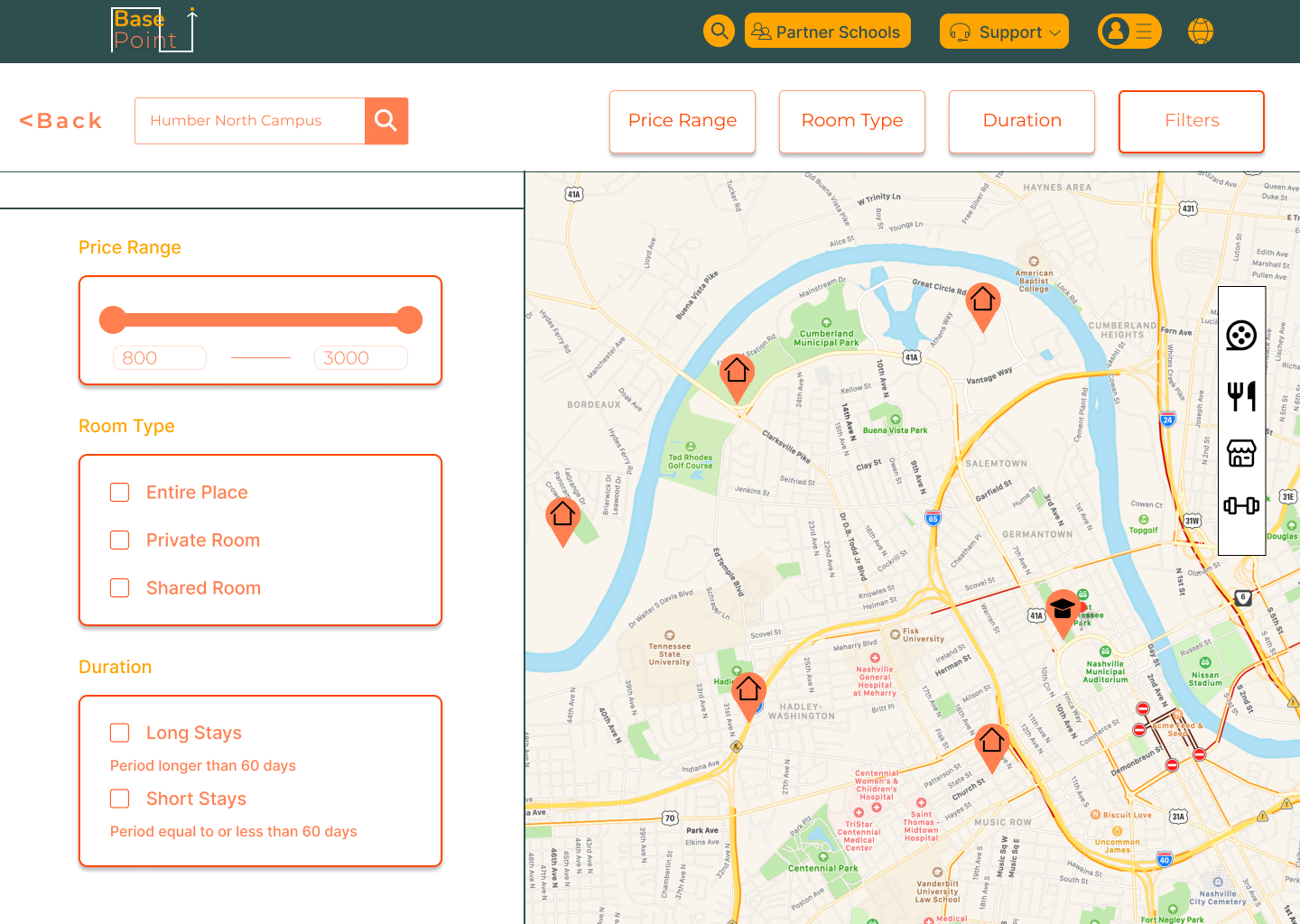This screenshot has width=1300, height=924.
Task: Click the language globe icon
Action: 1200,30
